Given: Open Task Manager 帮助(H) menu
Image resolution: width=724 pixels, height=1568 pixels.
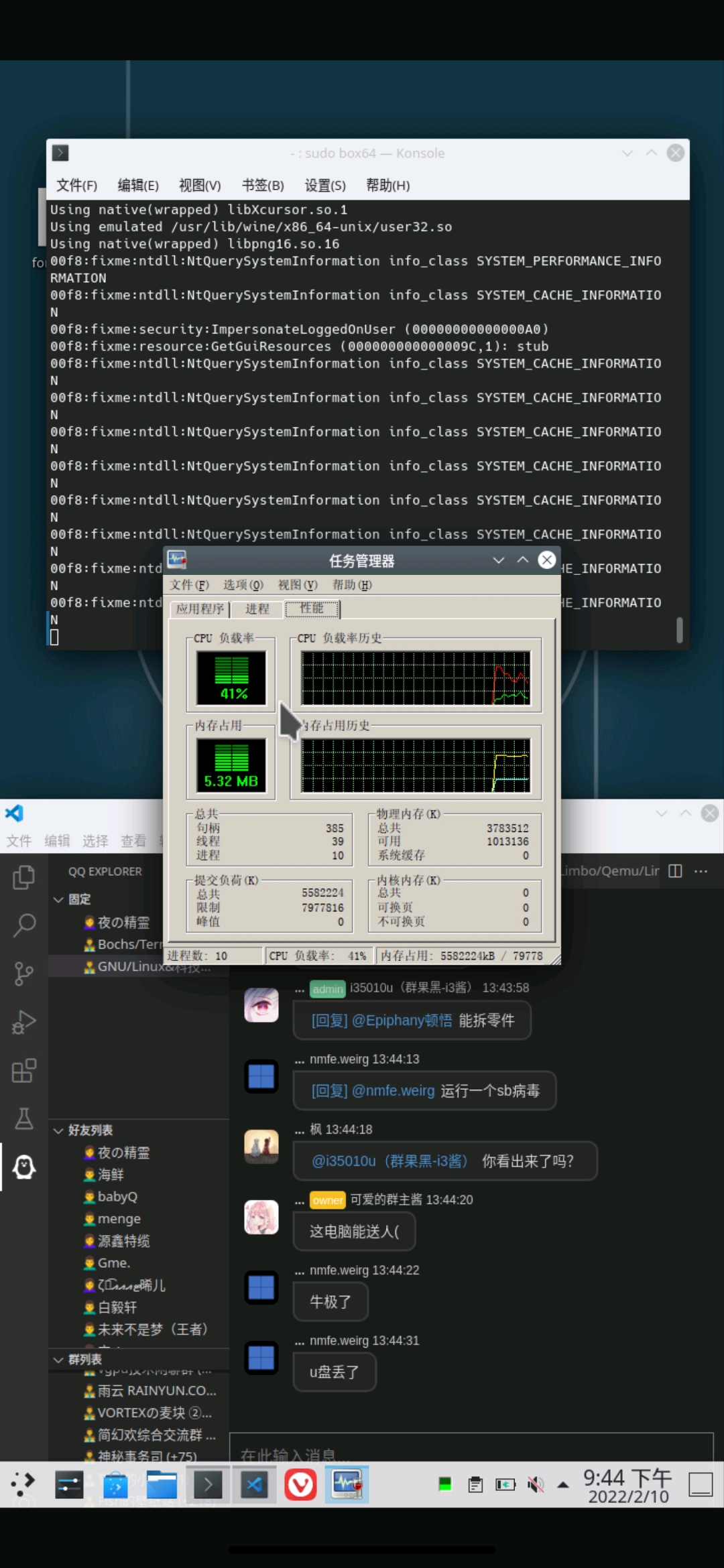Looking at the screenshot, I should [352, 585].
